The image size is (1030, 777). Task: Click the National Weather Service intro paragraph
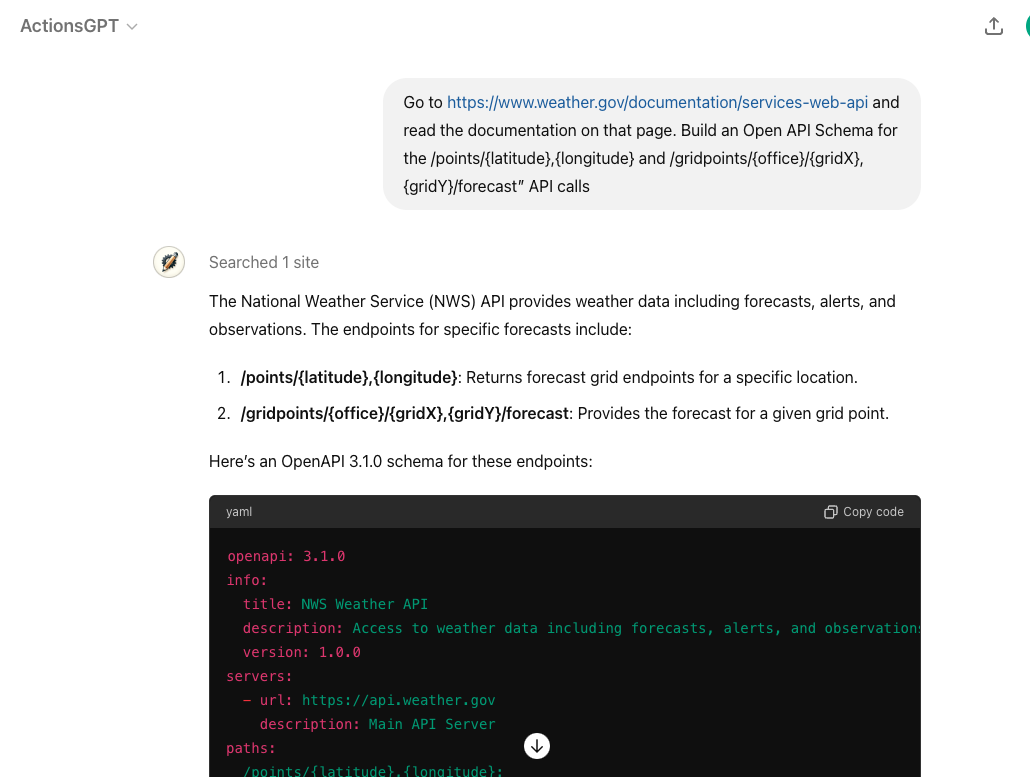coord(552,315)
